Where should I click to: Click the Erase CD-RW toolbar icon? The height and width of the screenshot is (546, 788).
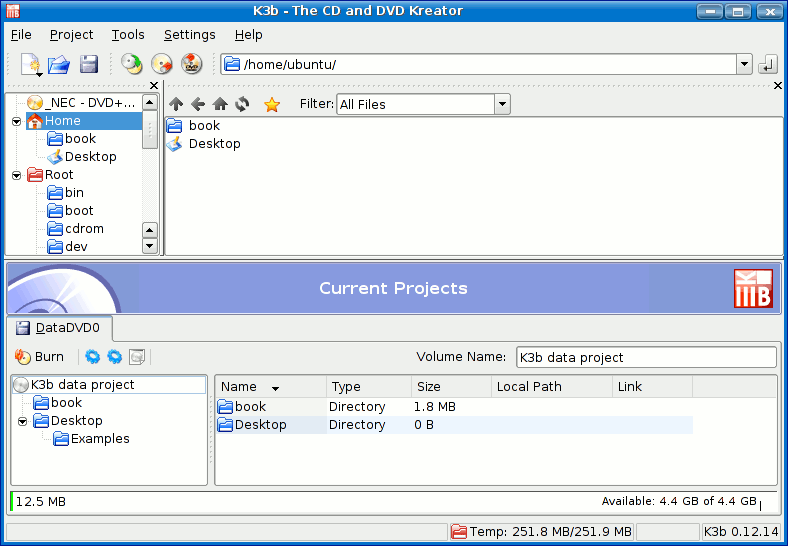162,64
